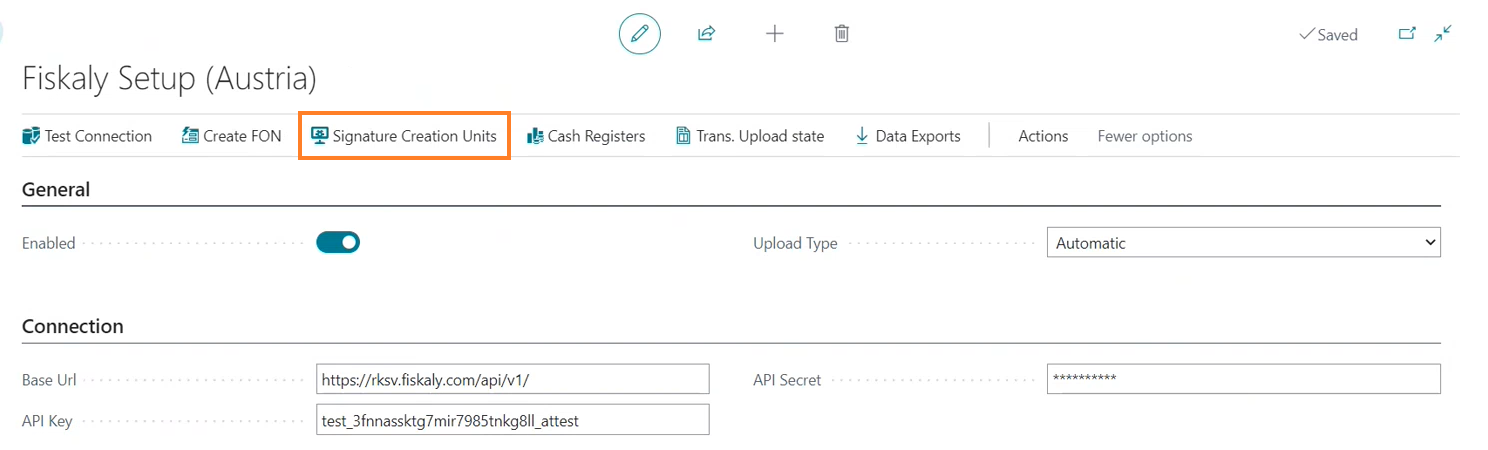Click the trash delete icon
Viewport: 1488px width, 450px height.
pos(842,34)
